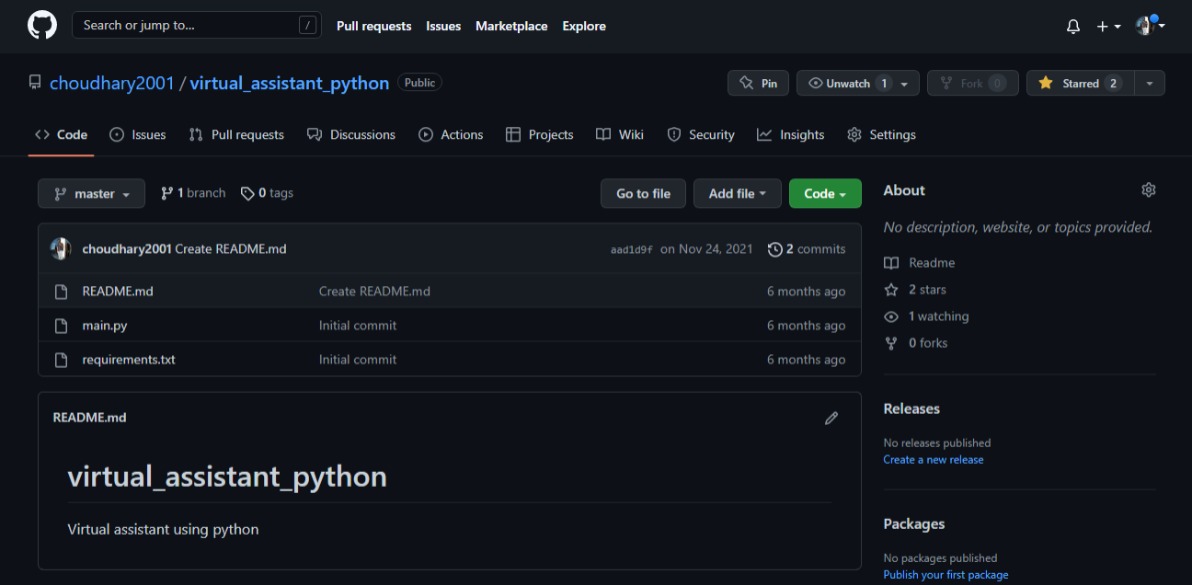Image resolution: width=1192 pixels, height=585 pixels.
Task: Jump to Readme from the About sidebar
Action: (x=920, y=263)
